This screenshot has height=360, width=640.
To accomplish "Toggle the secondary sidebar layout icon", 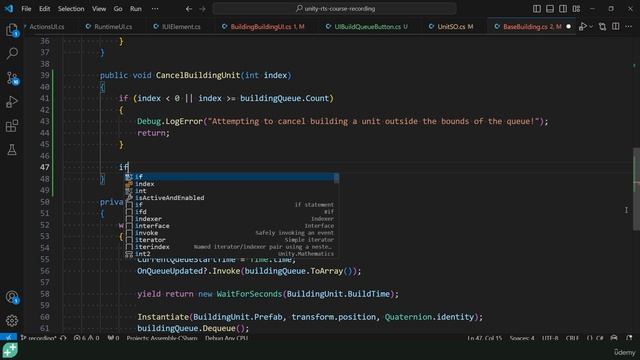I will (563, 9).
